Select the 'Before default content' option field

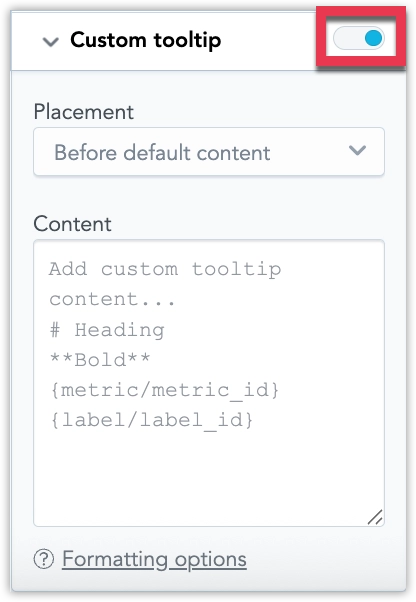[x=209, y=152]
